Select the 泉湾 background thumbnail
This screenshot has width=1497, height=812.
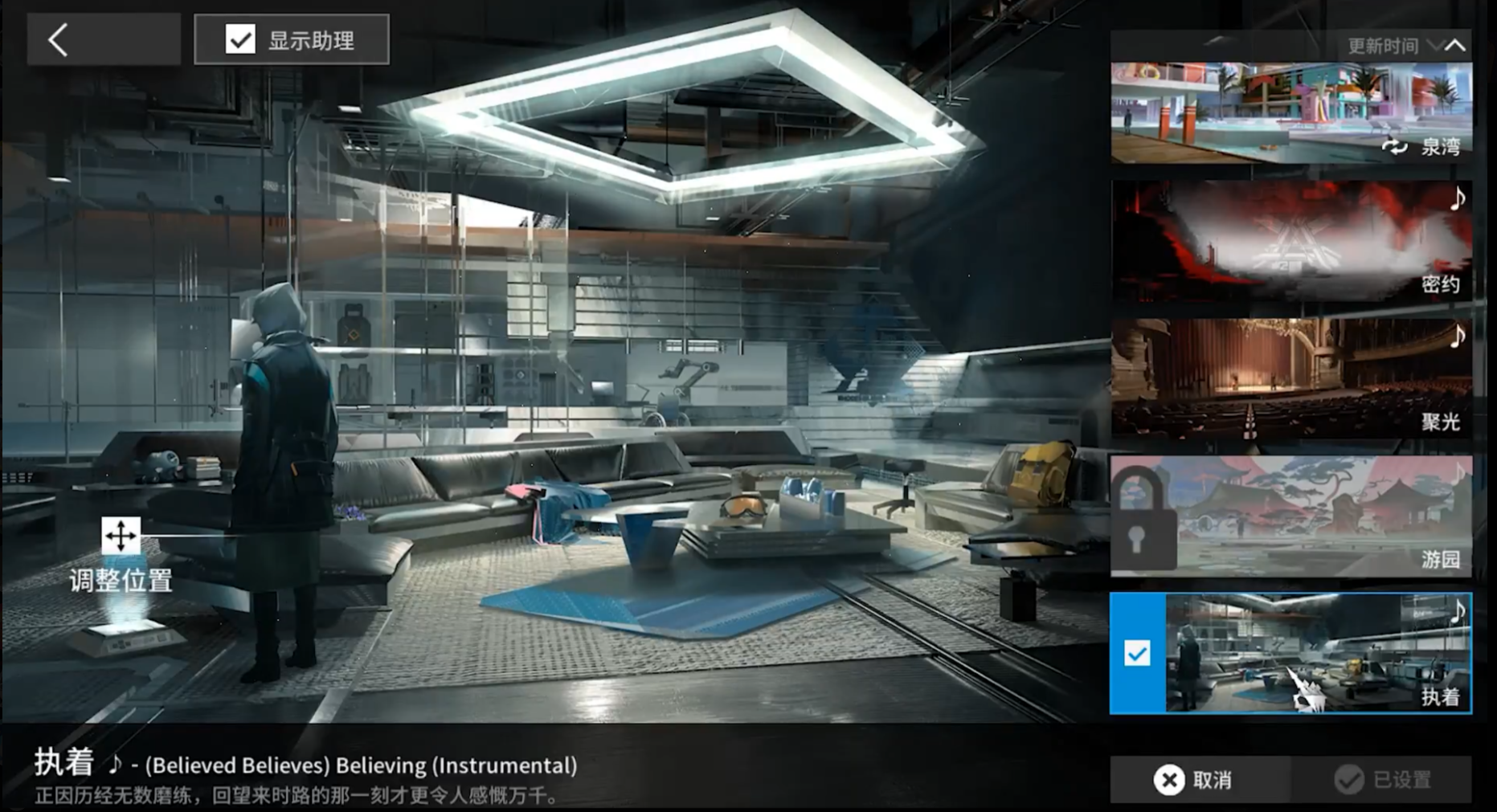pos(1291,113)
